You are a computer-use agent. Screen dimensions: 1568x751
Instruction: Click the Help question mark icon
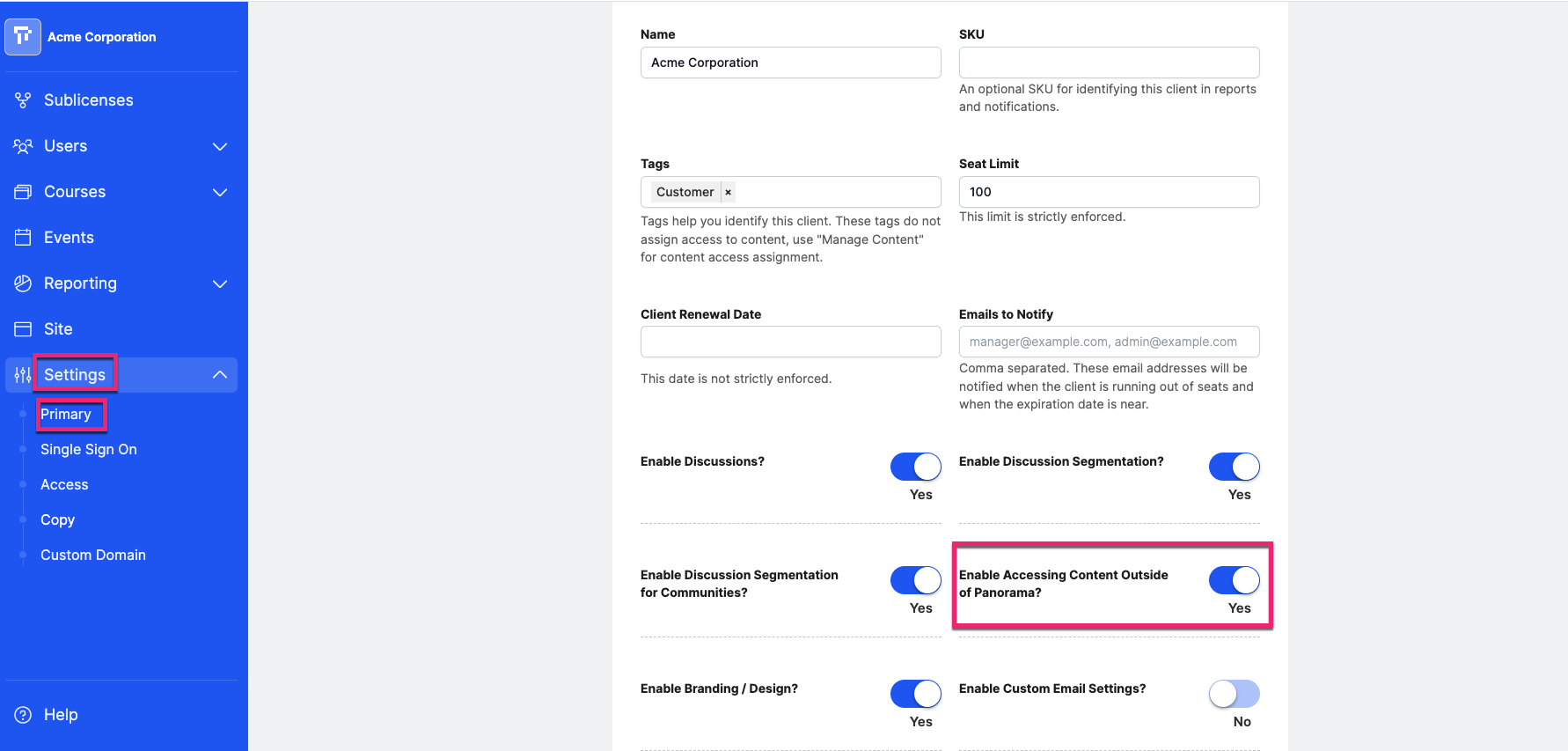(23, 715)
